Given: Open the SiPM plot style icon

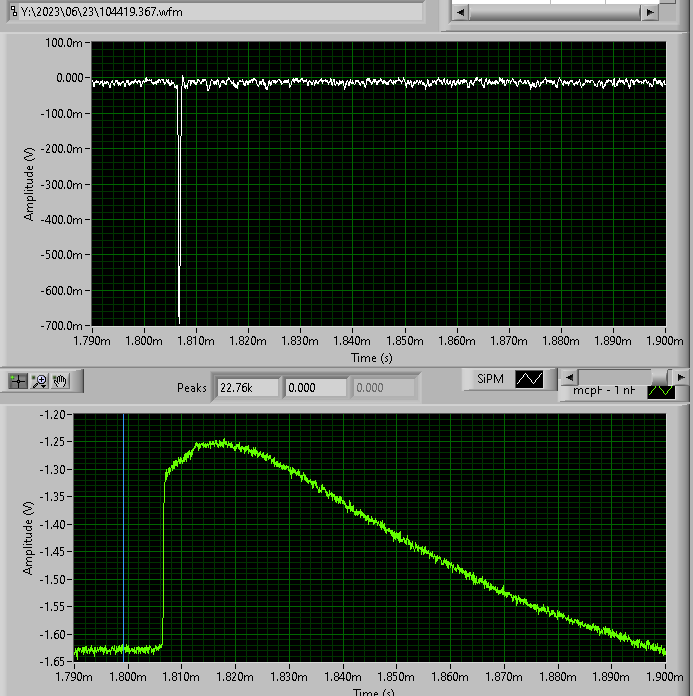Looking at the screenshot, I should (x=529, y=379).
